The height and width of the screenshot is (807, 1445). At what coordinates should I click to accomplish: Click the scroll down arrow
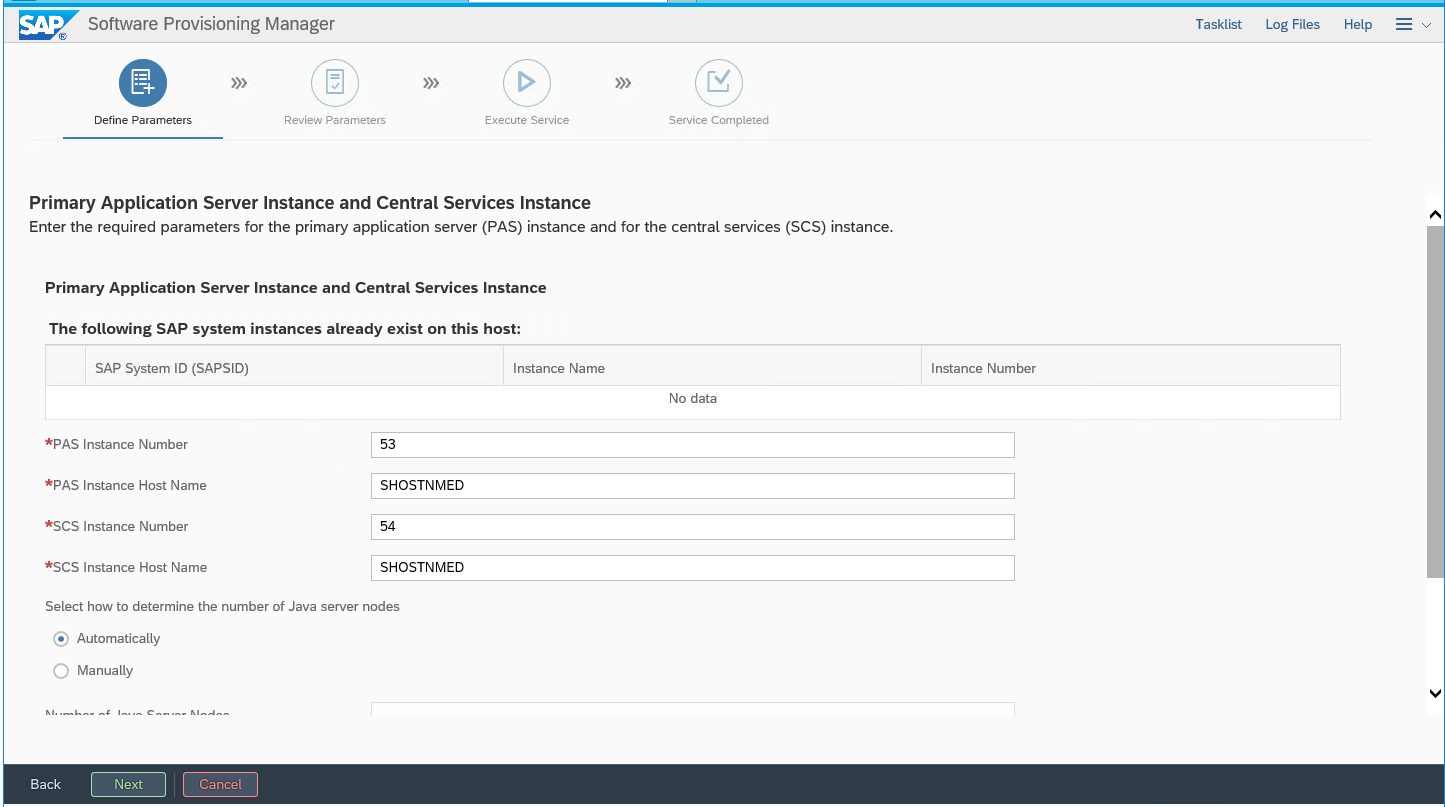tap(1435, 693)
